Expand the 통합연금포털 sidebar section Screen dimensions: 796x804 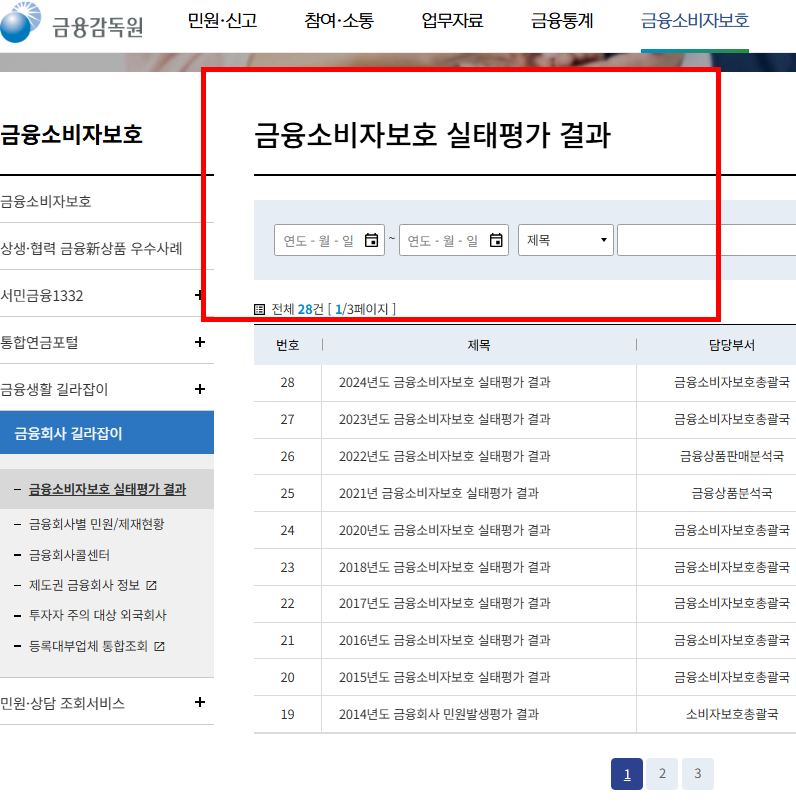[200, 342]
